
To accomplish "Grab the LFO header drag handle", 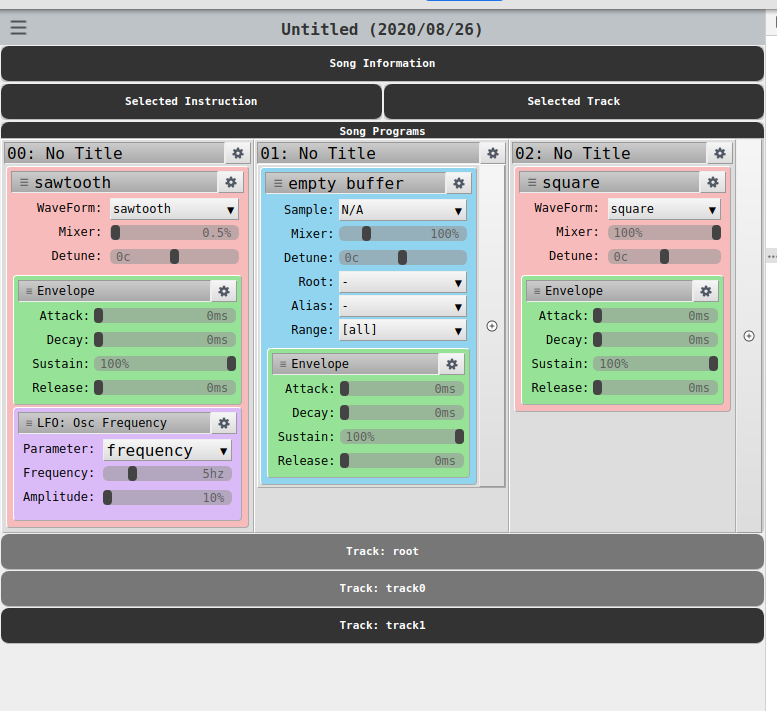I will [29, 423].
